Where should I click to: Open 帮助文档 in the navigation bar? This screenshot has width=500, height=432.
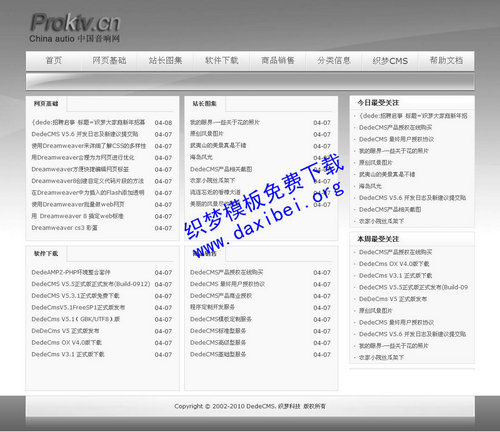(x=446, y=60)
